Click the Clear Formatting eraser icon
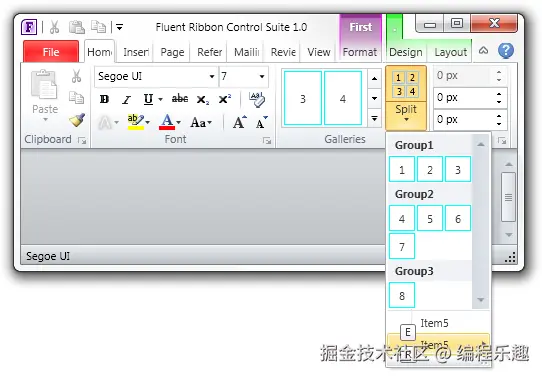Viewport: 542px width, 376px height. (x=257, y=100)
